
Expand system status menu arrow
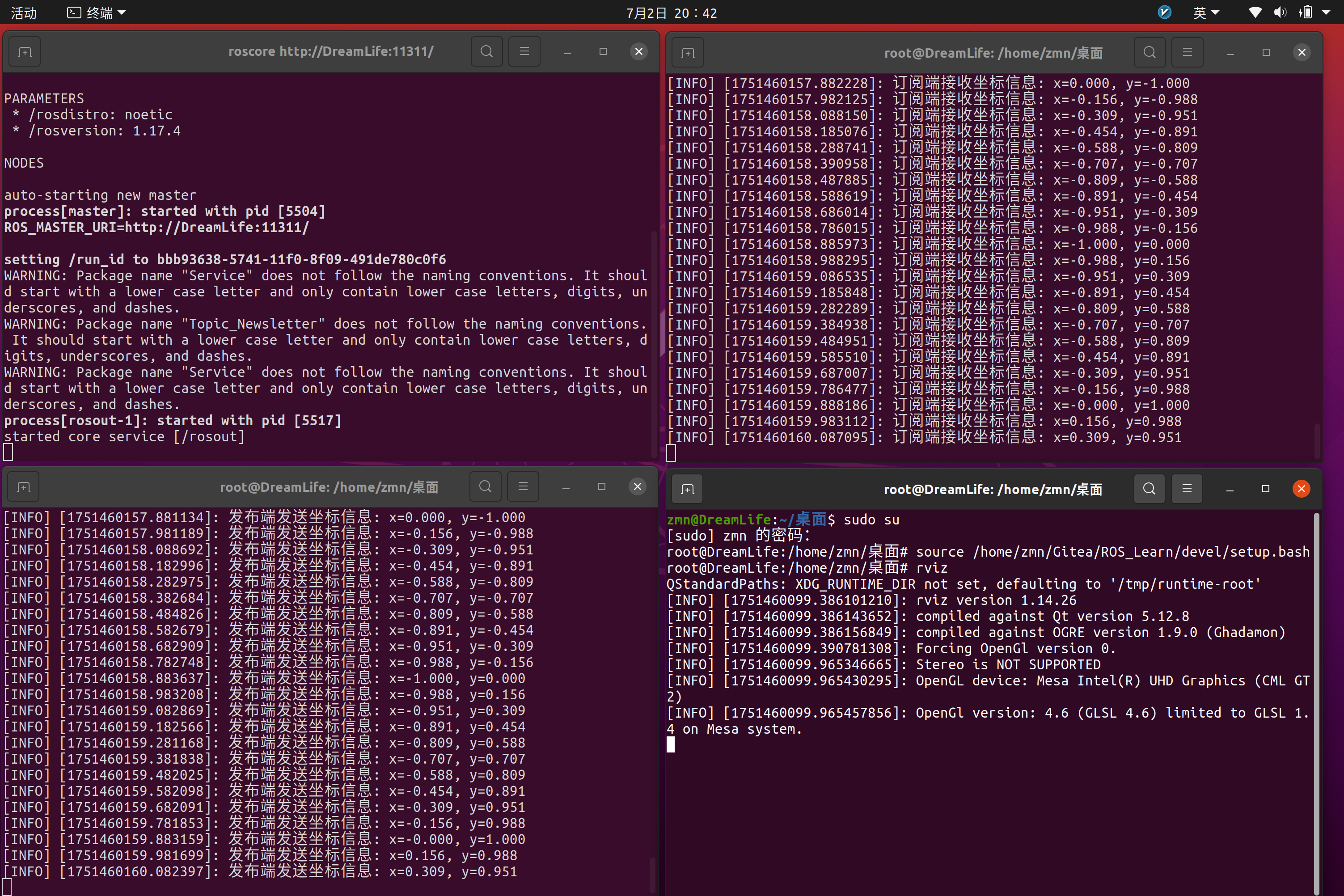(x=1326, y=13)
